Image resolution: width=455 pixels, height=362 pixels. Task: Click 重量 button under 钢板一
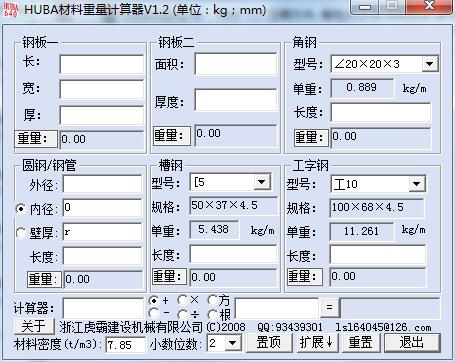(x=36, y=138)
